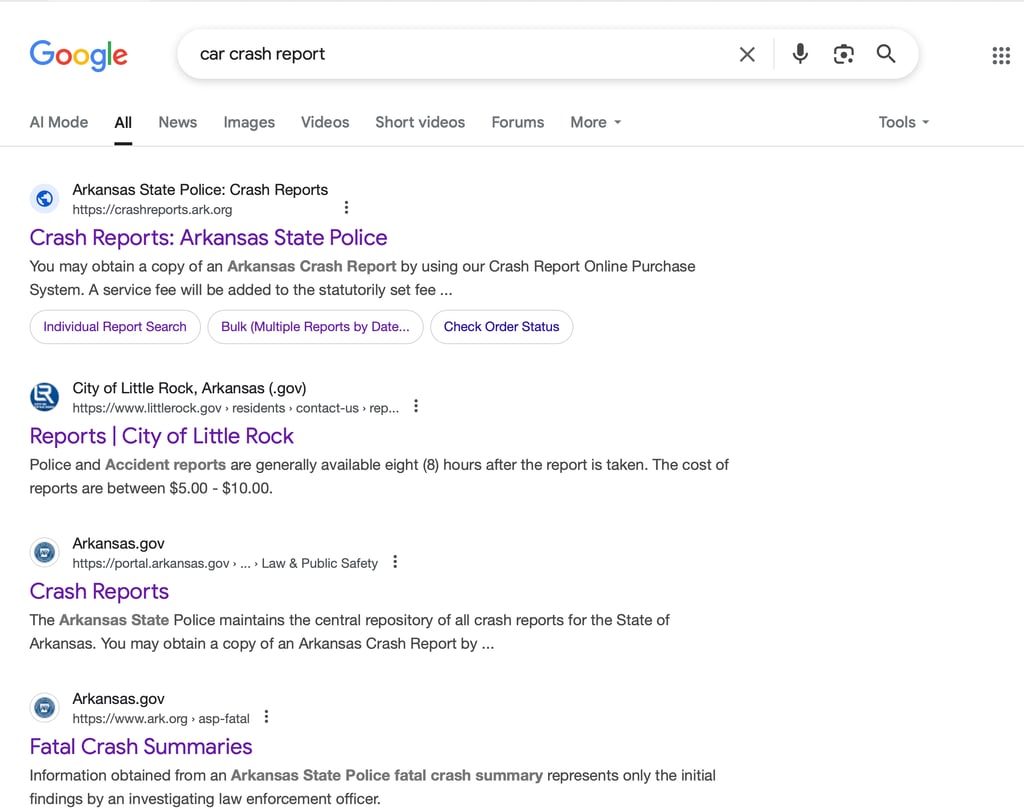
Task: Select the All results tab
Action: pos(123,122)
